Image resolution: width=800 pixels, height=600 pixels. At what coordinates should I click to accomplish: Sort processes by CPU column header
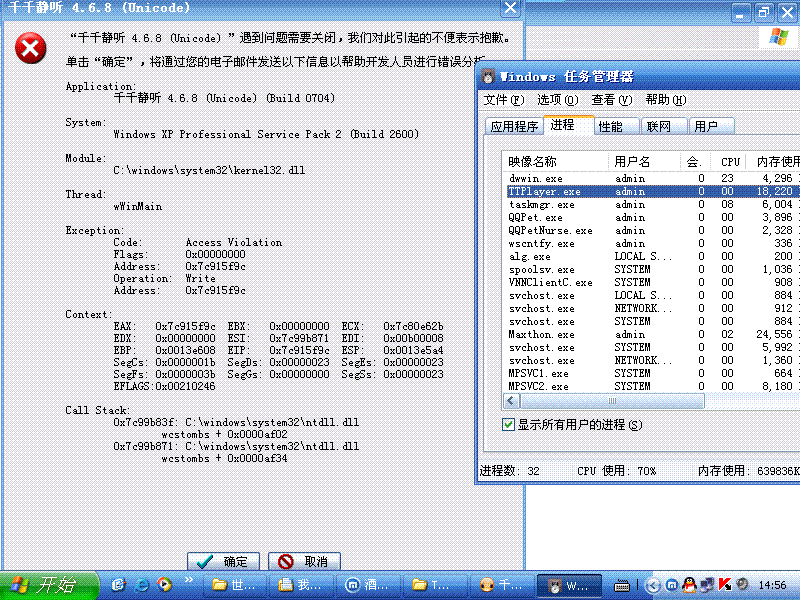pos(730,162)
